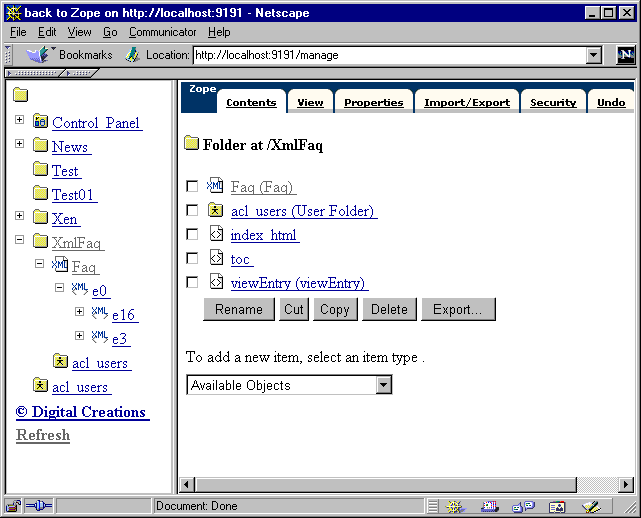Open the File menu
641x518 pixels.
pos(18,32)
